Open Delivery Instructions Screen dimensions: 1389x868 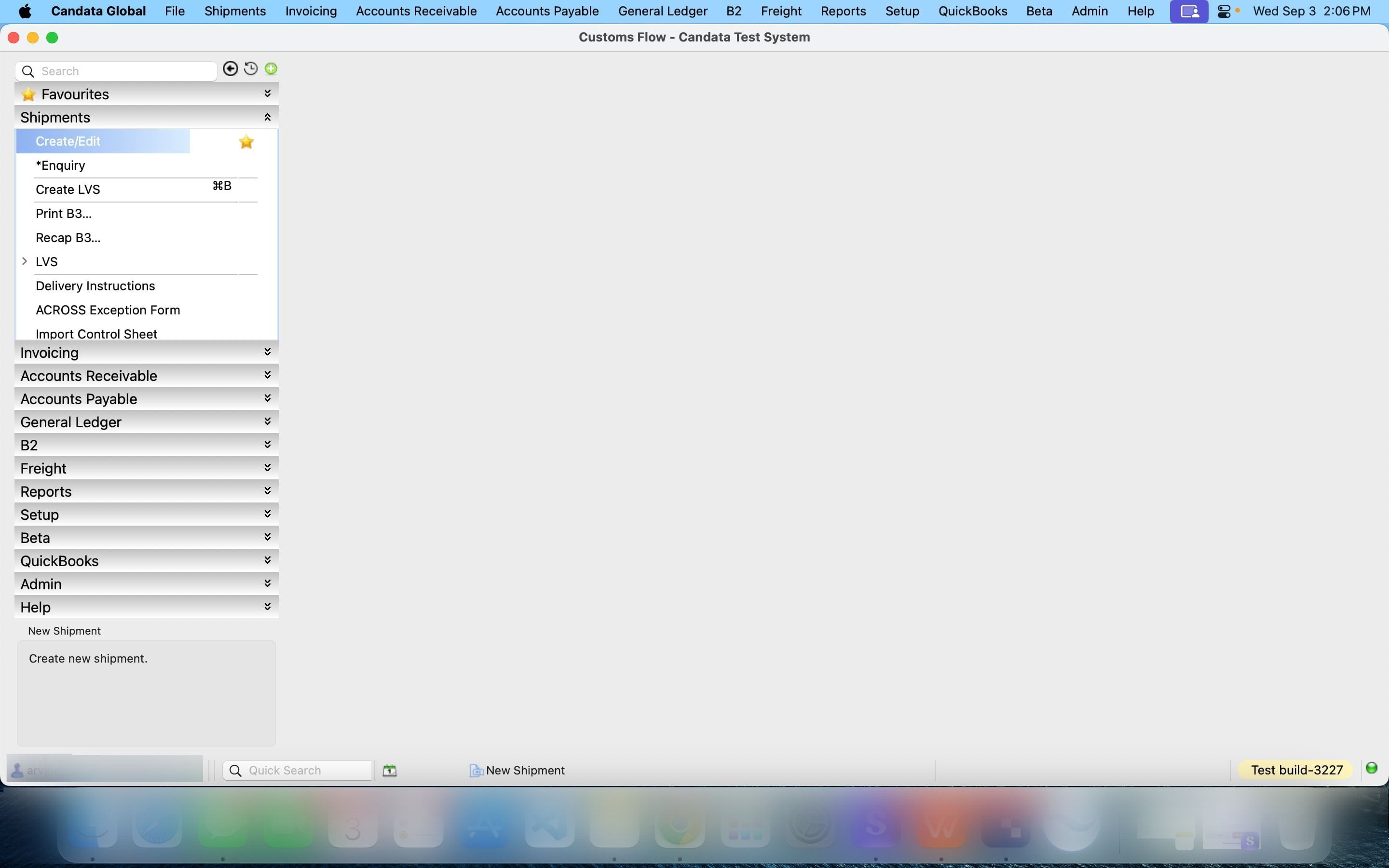tap(95, 286)
